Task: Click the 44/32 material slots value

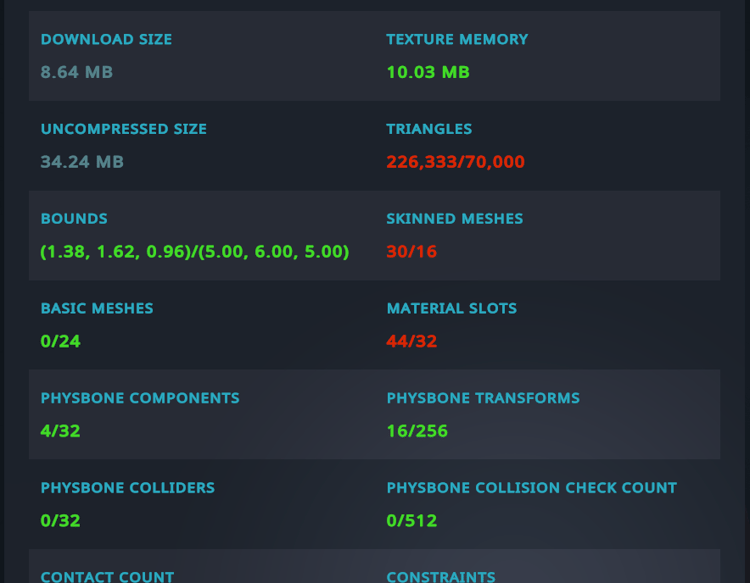Action: click(x=411, y=341)
